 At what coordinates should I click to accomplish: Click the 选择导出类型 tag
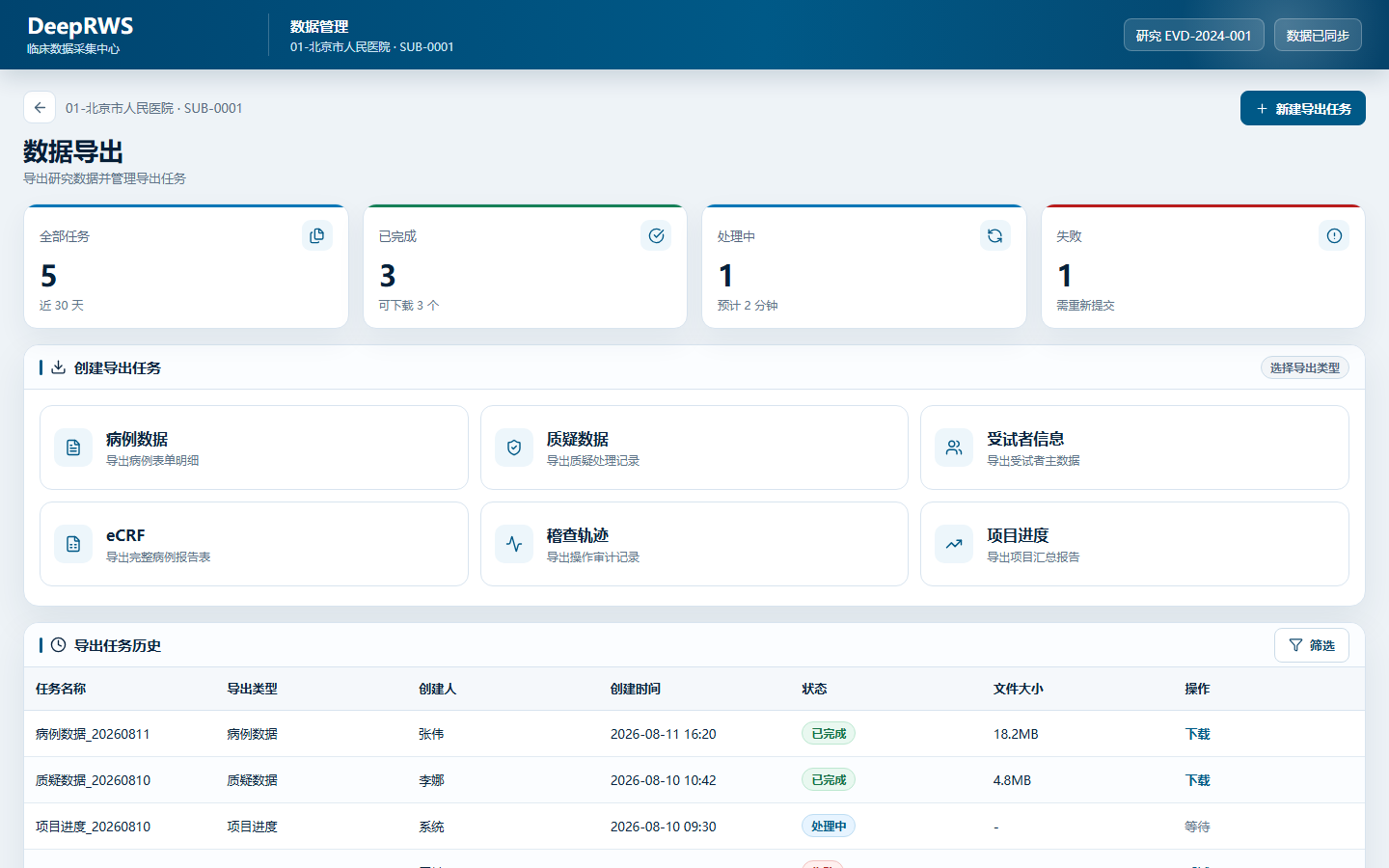point(1305,367)
